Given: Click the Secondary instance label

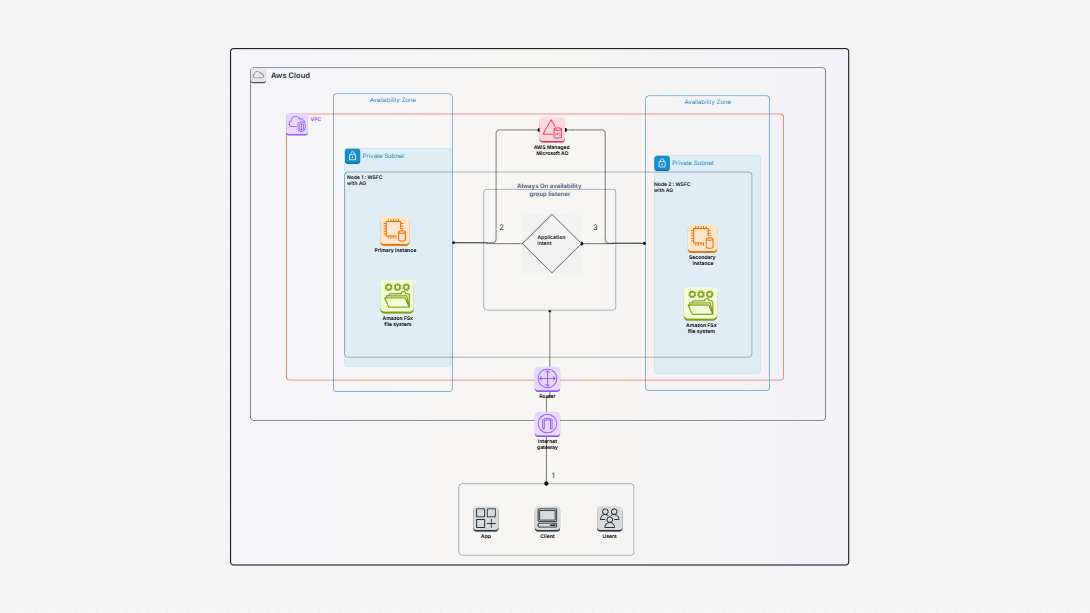Looking at the screenshot, I should [x=702, y=260].
